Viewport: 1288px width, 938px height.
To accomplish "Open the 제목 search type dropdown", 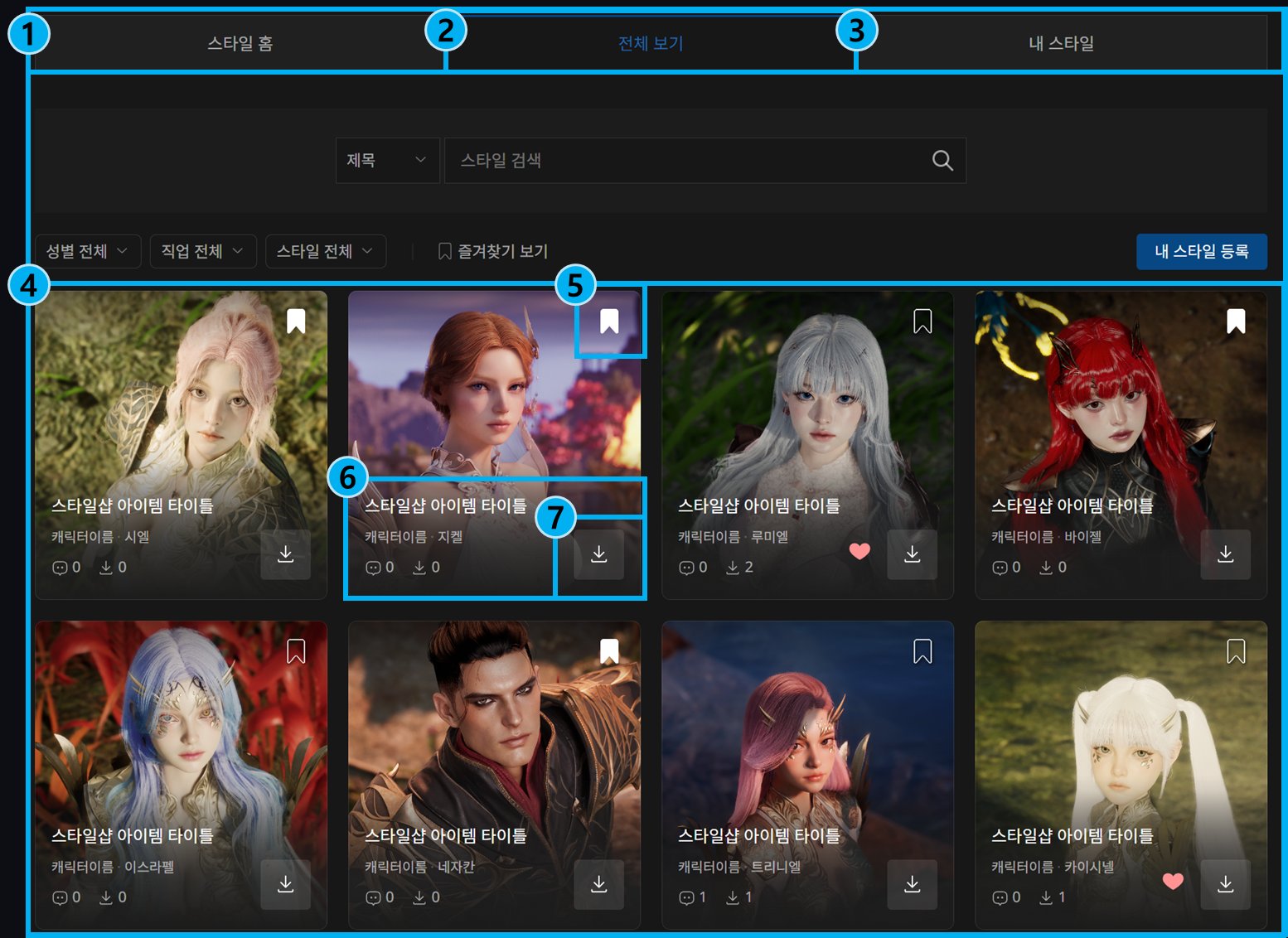I will [x=387, y=160].
